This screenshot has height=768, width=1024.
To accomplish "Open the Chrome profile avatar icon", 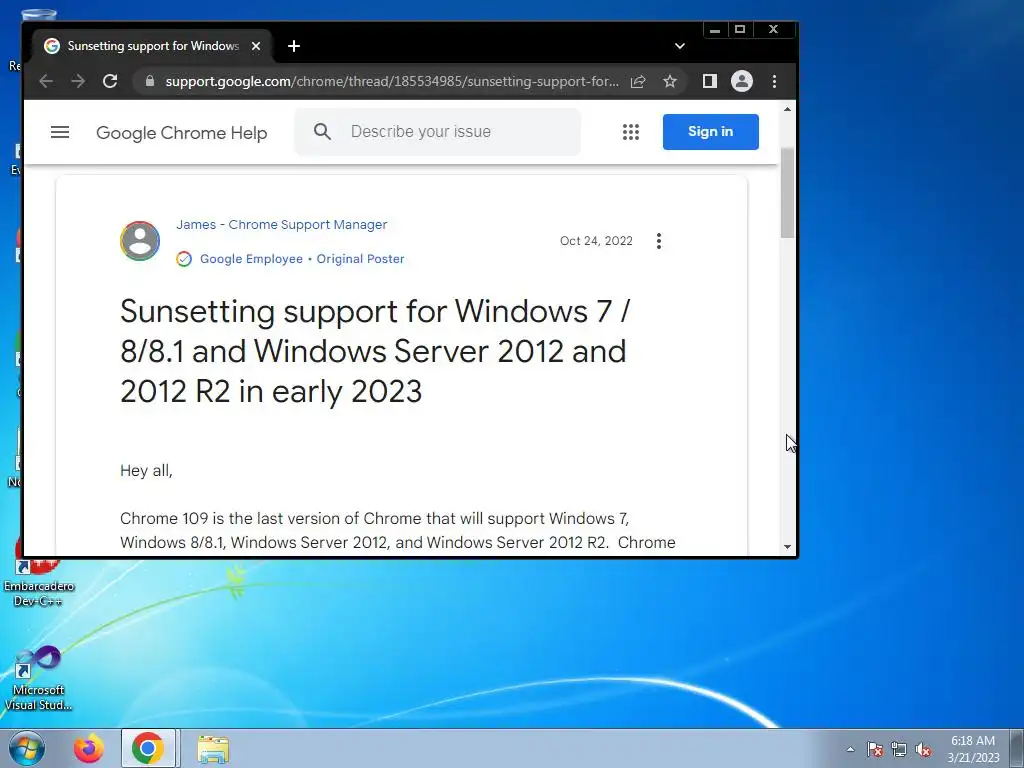I will pos(742,81).
